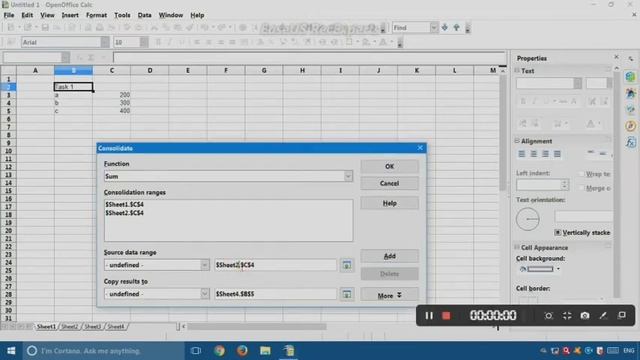
Task: Click the Copy results to field
Action: (x=276, y=294)
